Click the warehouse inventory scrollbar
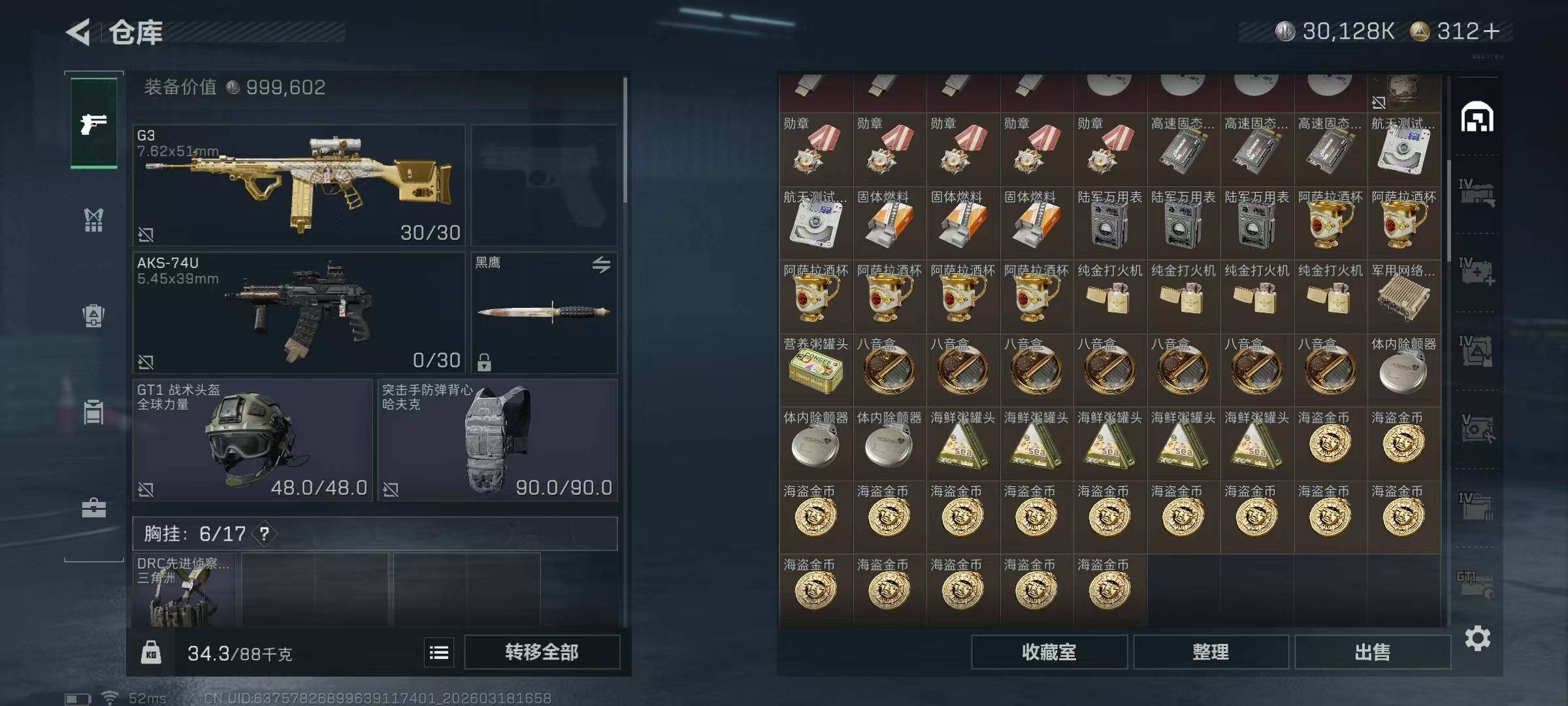The width and height of the screenshot is (1568, 706). (x=1448, y=209)
